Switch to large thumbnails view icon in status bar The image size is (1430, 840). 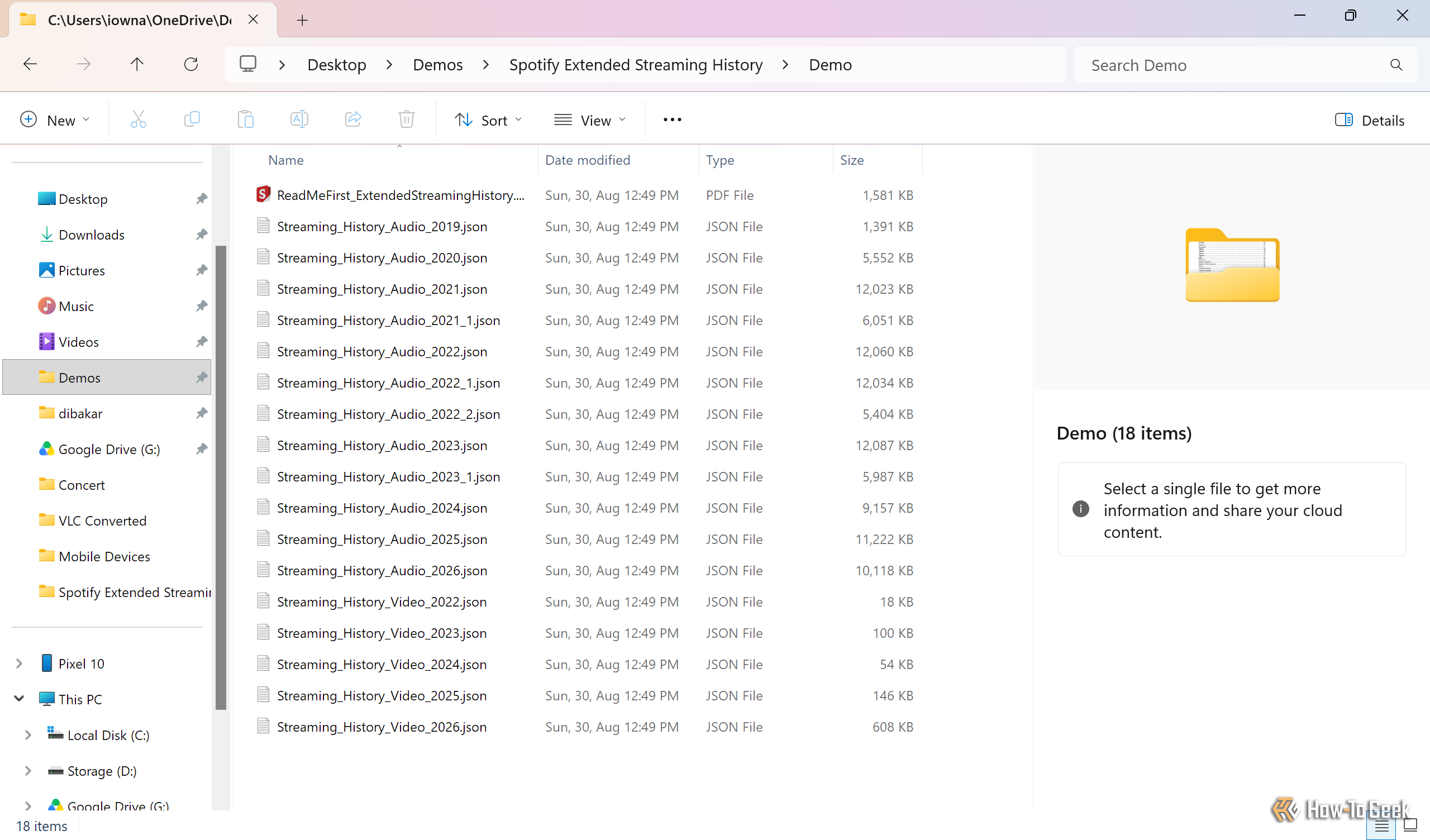(1410, 825)
